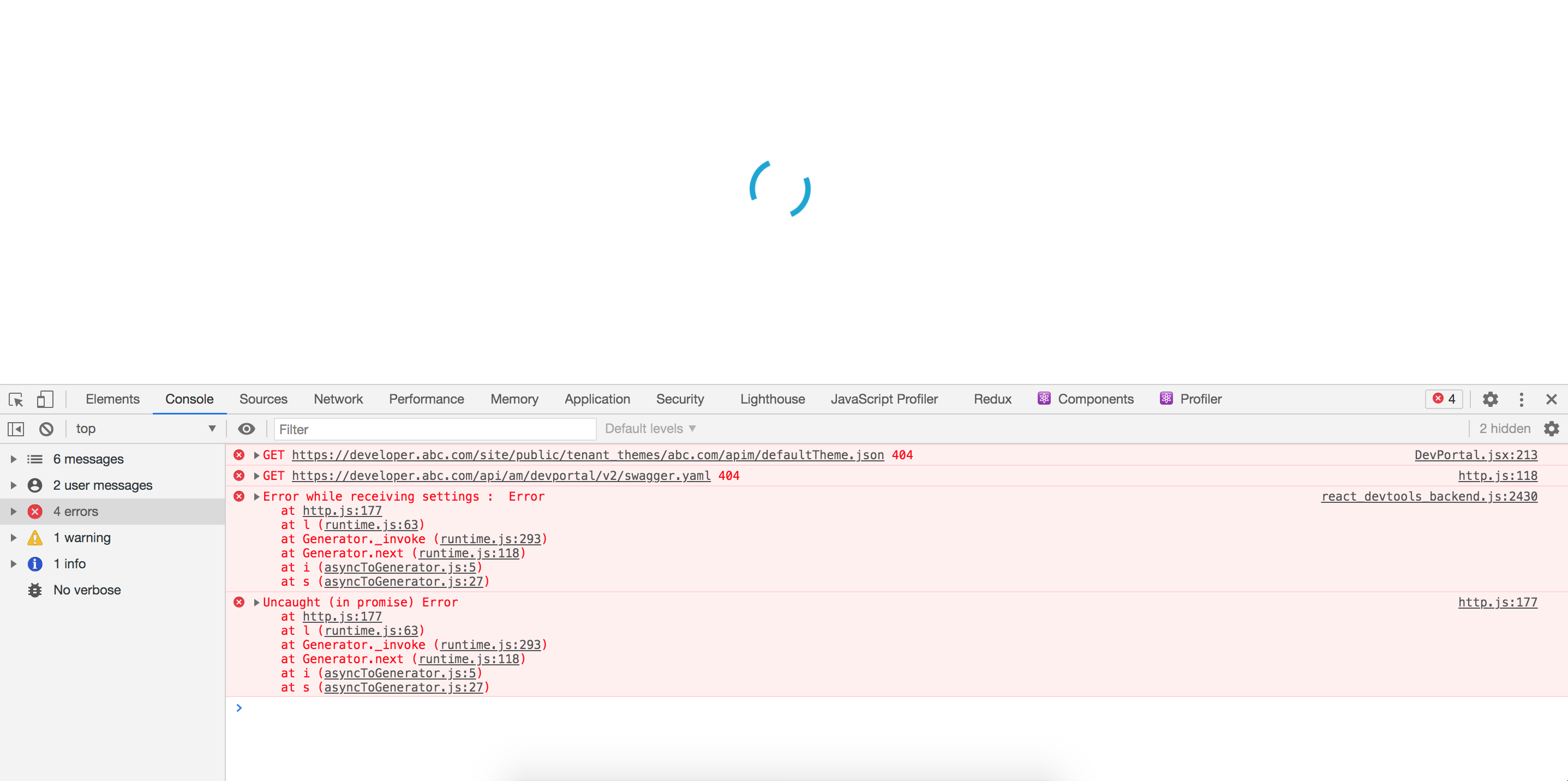Click the console prompt to type a command
1568x781 pixels.
[426, 707]
